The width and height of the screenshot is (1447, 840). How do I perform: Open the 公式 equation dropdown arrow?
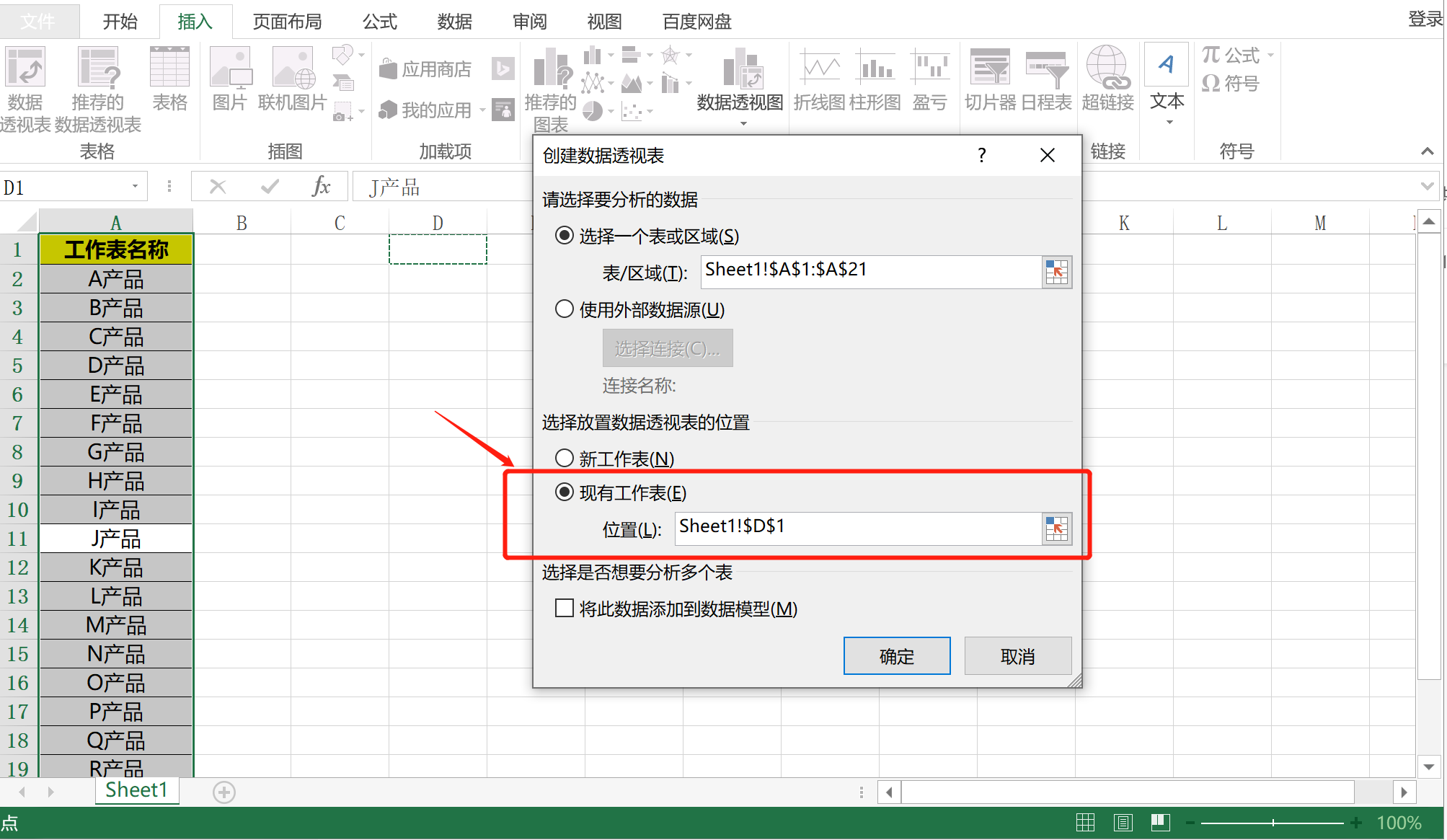coord(1270,55)
